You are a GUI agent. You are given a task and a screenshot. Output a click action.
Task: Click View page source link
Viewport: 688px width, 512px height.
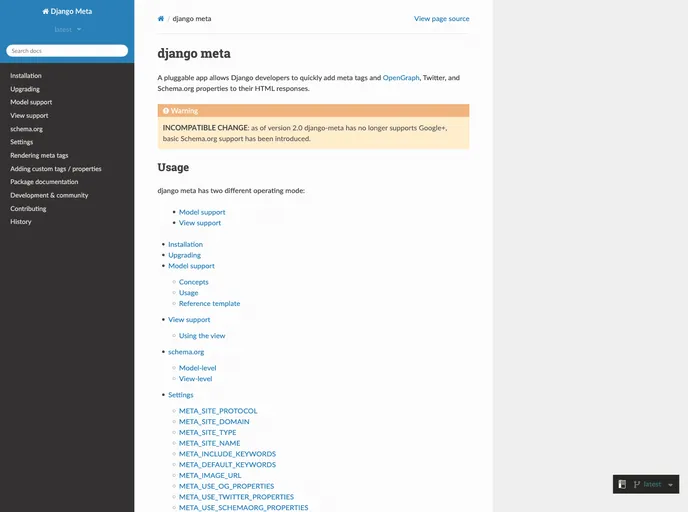point(441,18)
